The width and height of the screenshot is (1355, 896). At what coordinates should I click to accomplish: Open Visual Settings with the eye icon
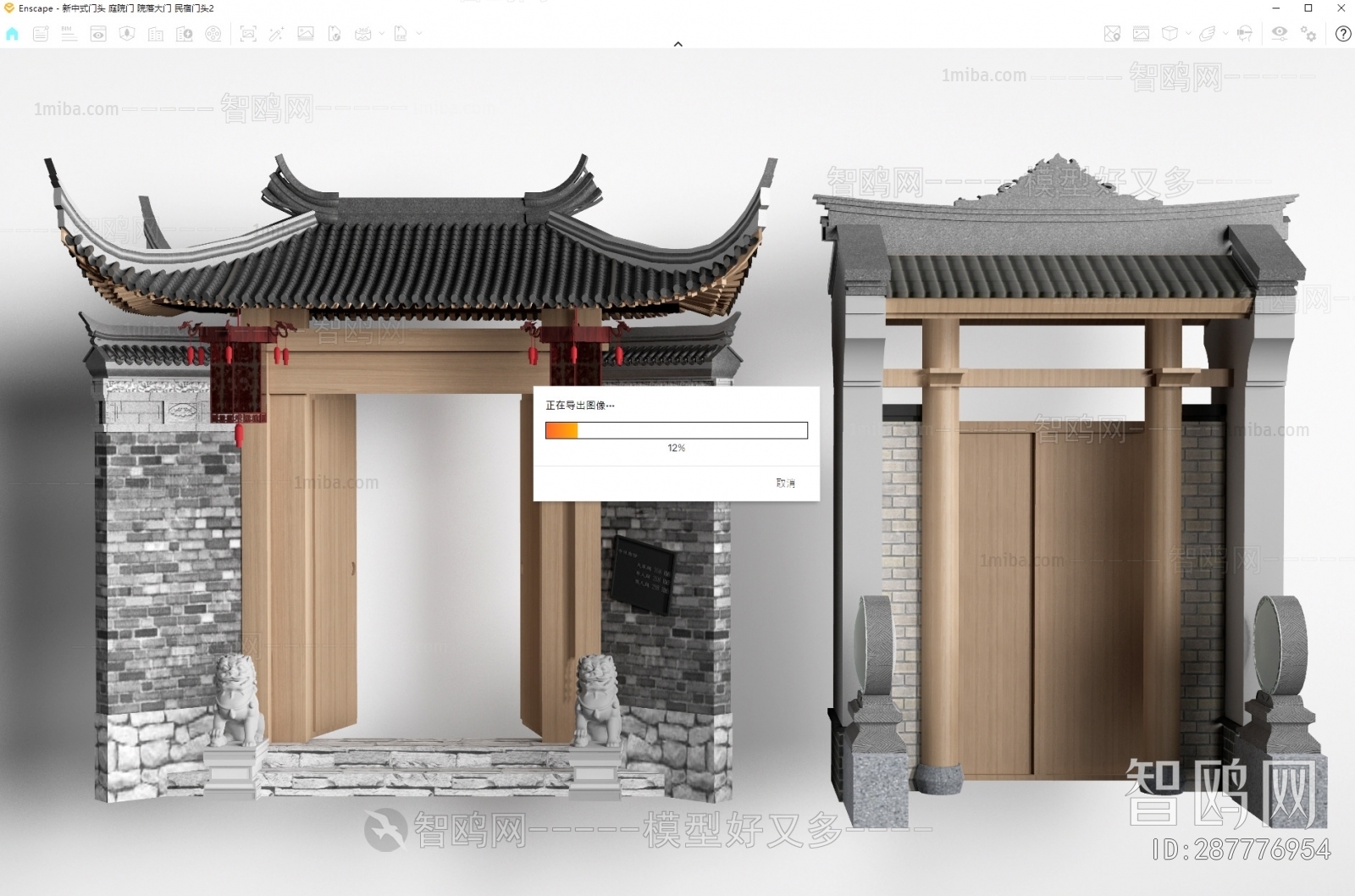click(1280, 34)
